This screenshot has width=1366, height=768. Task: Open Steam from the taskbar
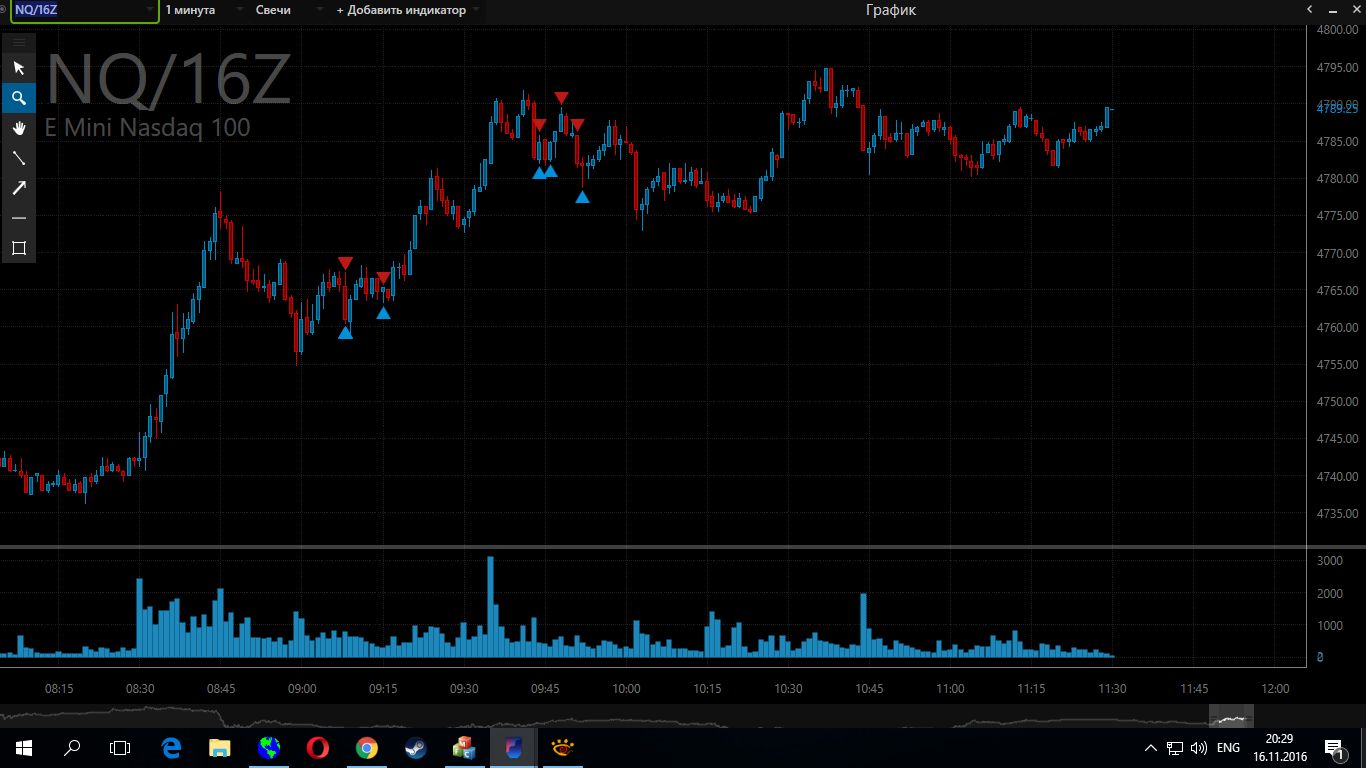[x=415, y=747]
